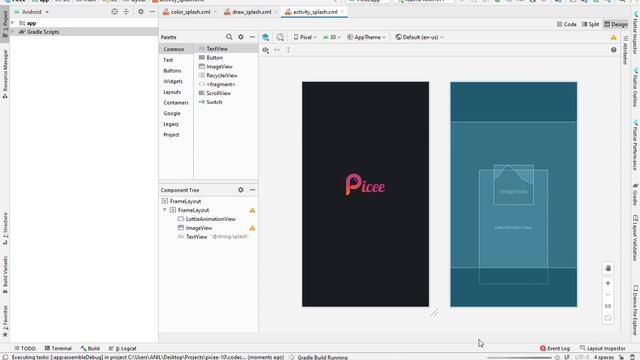
Task: Open design surface layers selector
Action: pos(265,37)
